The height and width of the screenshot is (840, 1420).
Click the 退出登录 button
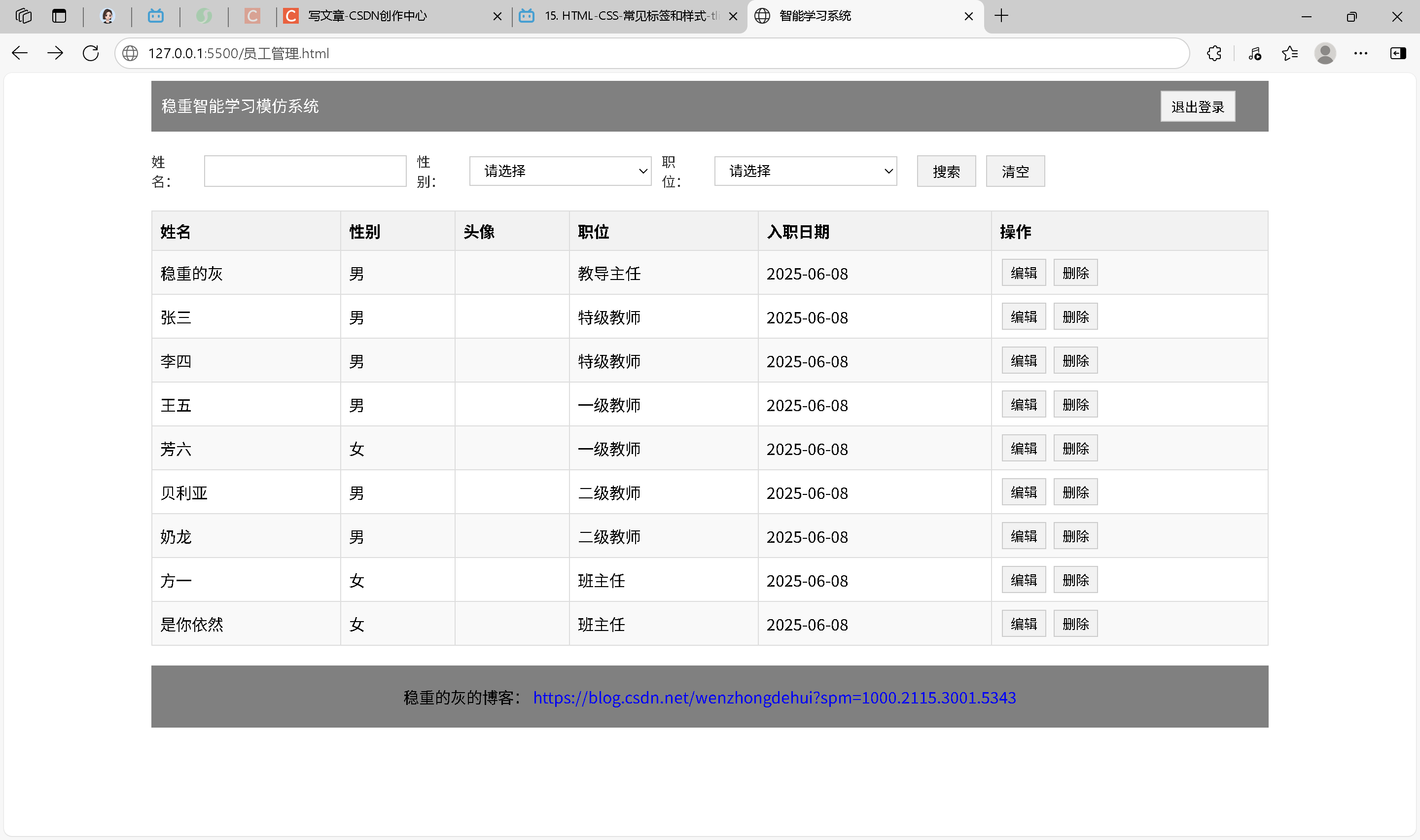1197,106
